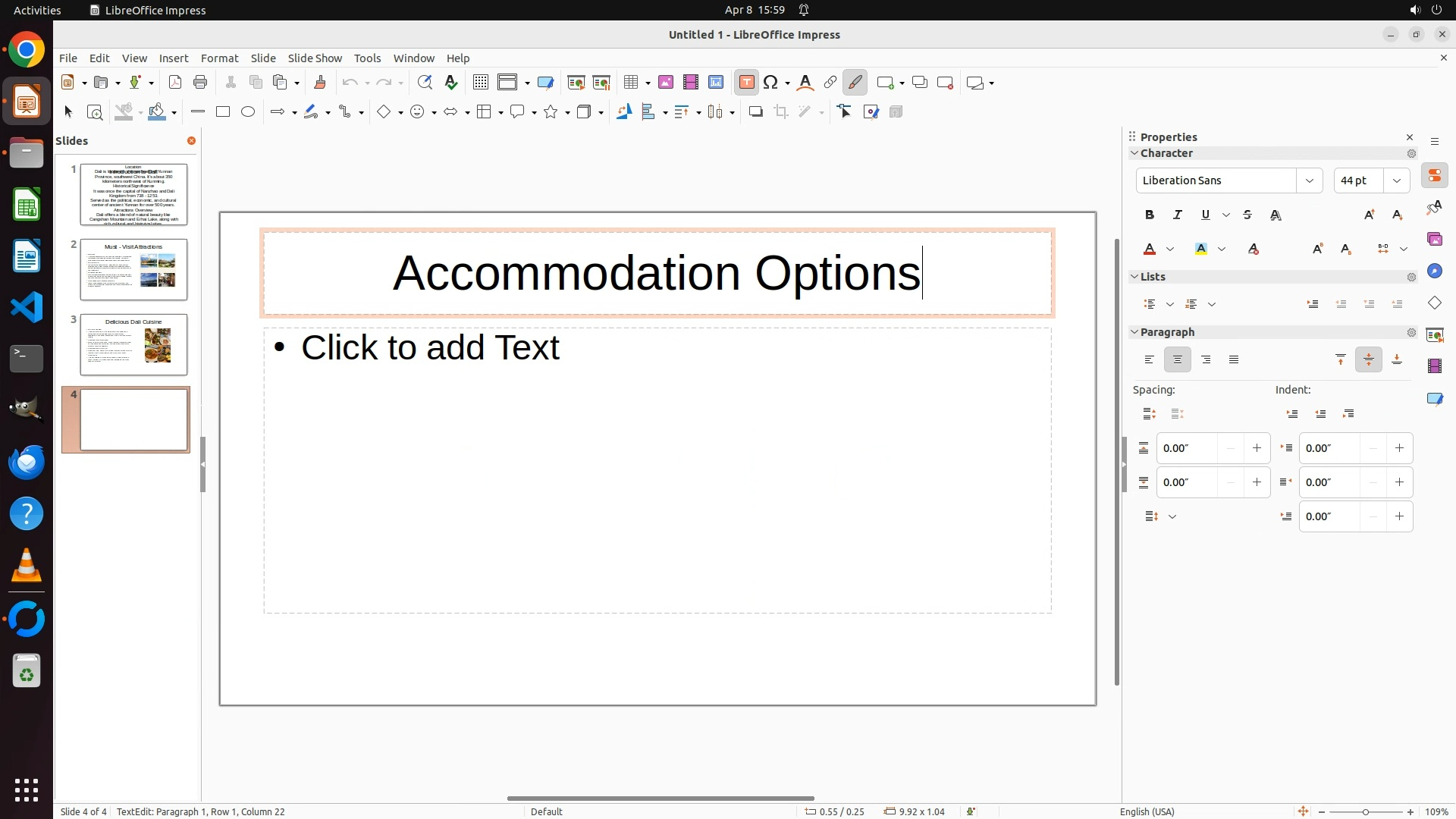The height and width of the screenshot is (819, 1456).
Task: Click the Insert Image icon
Action: (x=666, y=83)
